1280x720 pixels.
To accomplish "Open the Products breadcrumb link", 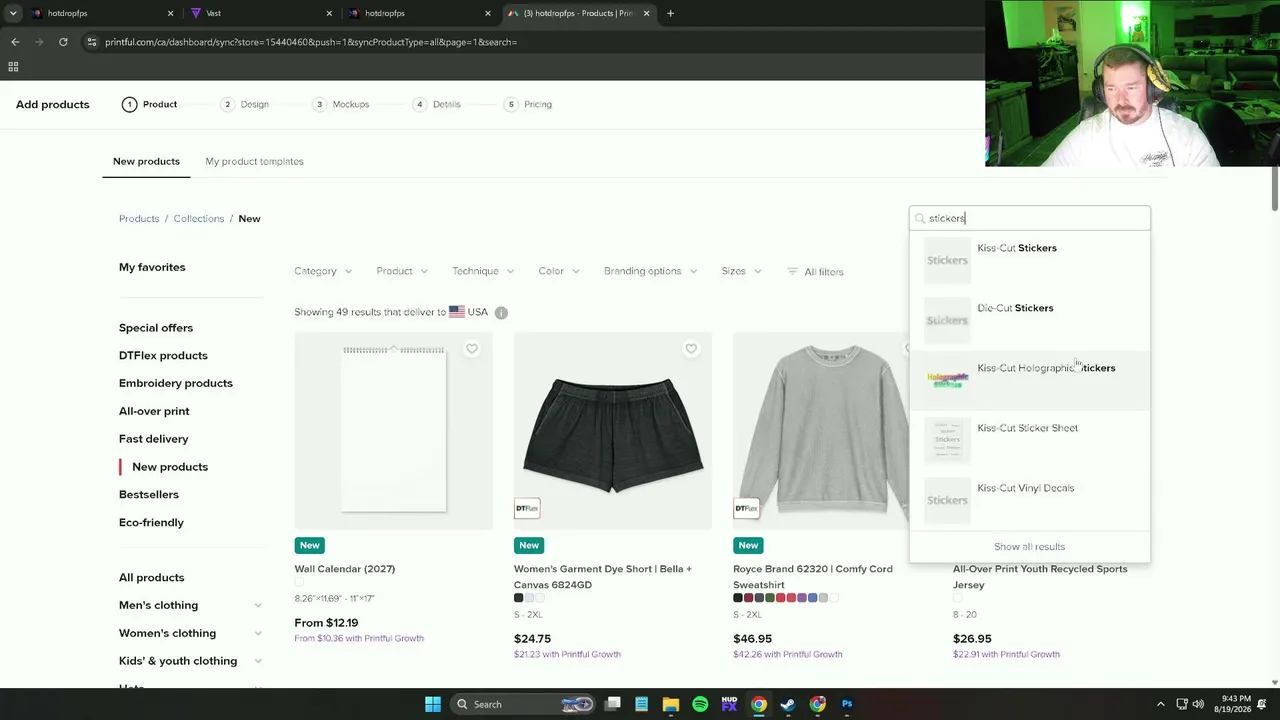I will pos(139,218).
